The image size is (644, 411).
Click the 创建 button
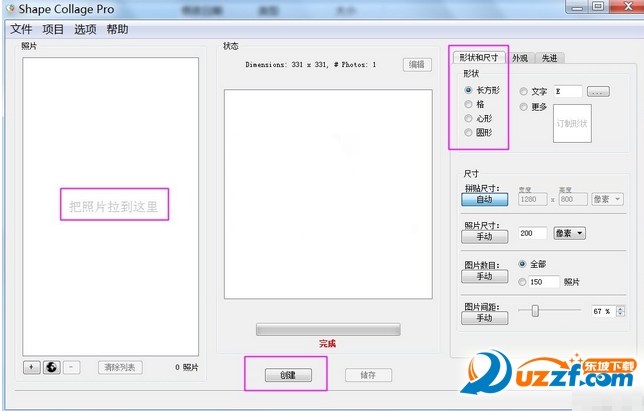(x=288, y=375)
